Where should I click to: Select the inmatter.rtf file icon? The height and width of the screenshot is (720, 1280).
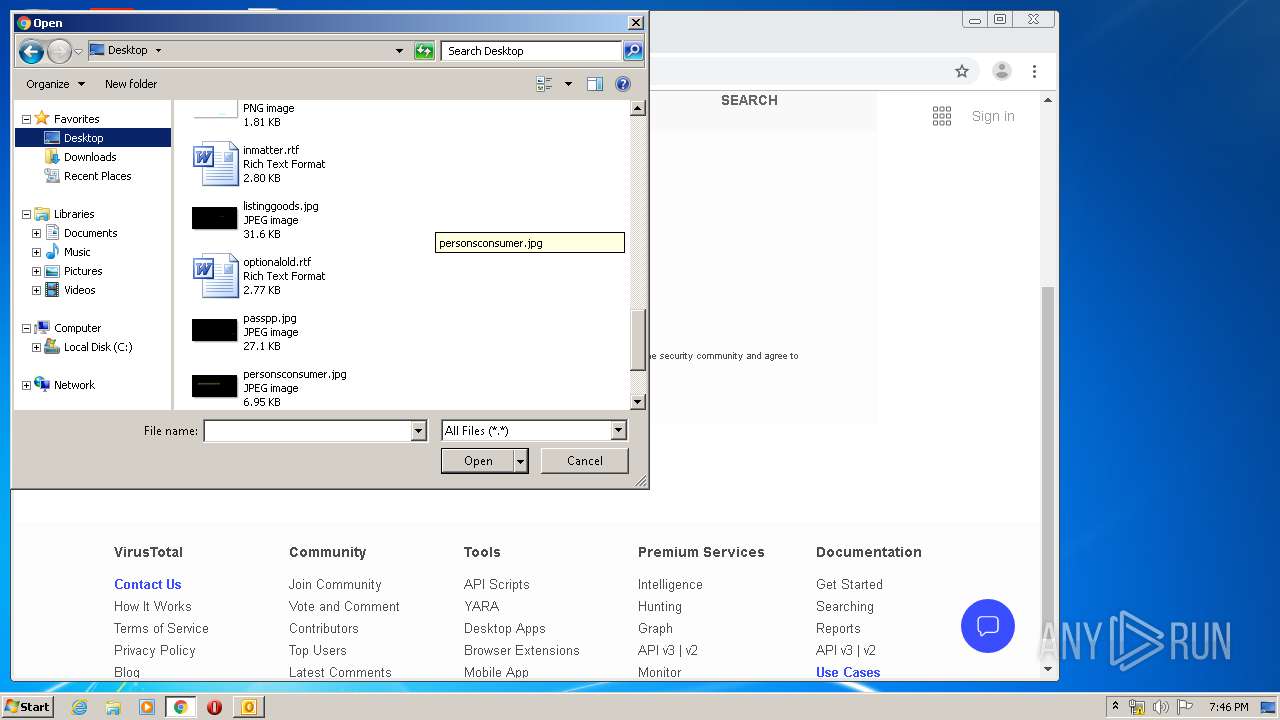coord(215,164)
